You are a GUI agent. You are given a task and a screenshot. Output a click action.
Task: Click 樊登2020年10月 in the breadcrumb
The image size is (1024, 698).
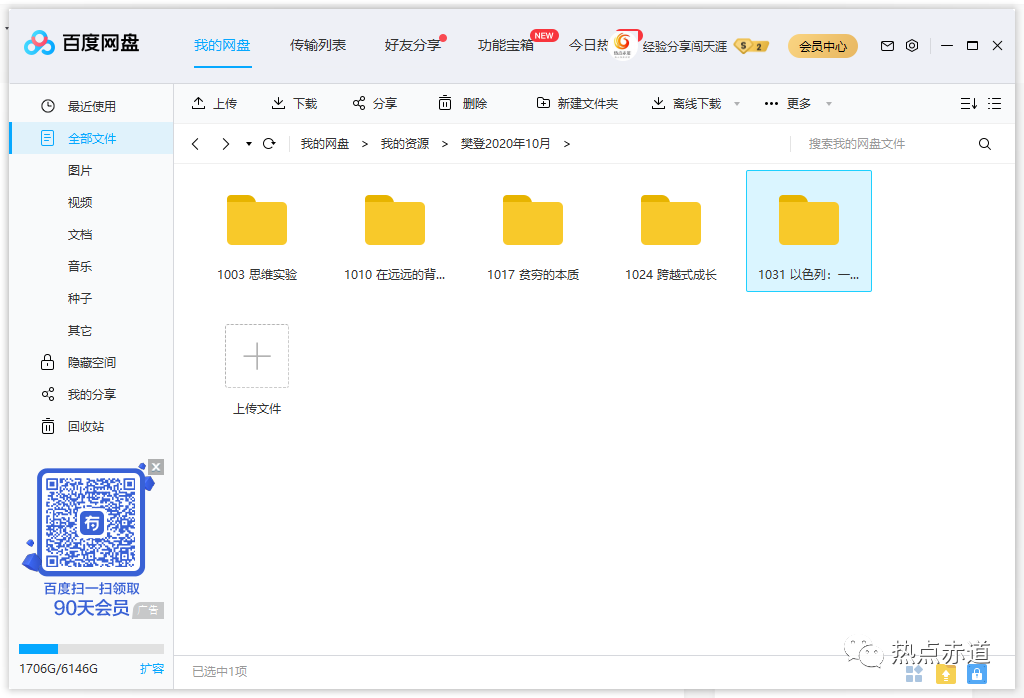[505, 144]
